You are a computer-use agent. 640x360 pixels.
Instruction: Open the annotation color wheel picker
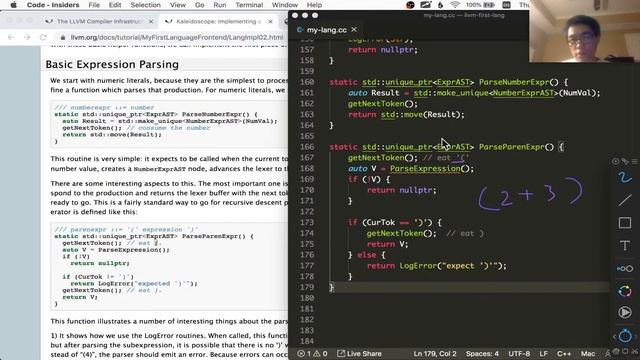624,291
